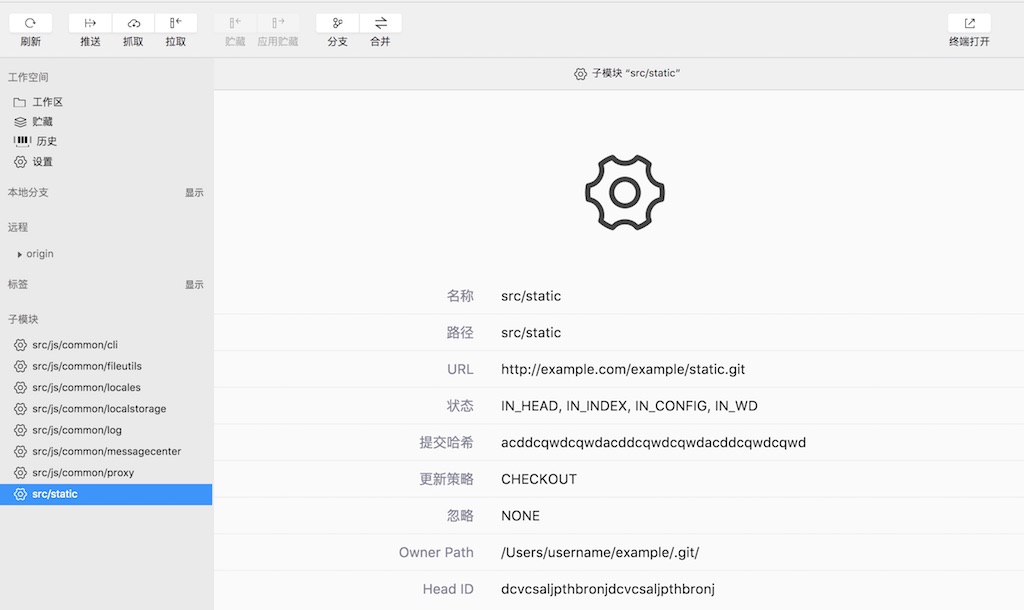Click the Stash (贮藏) toolbar icon
This screenshot has width=1024, height=610.
(x=235, y=23)
